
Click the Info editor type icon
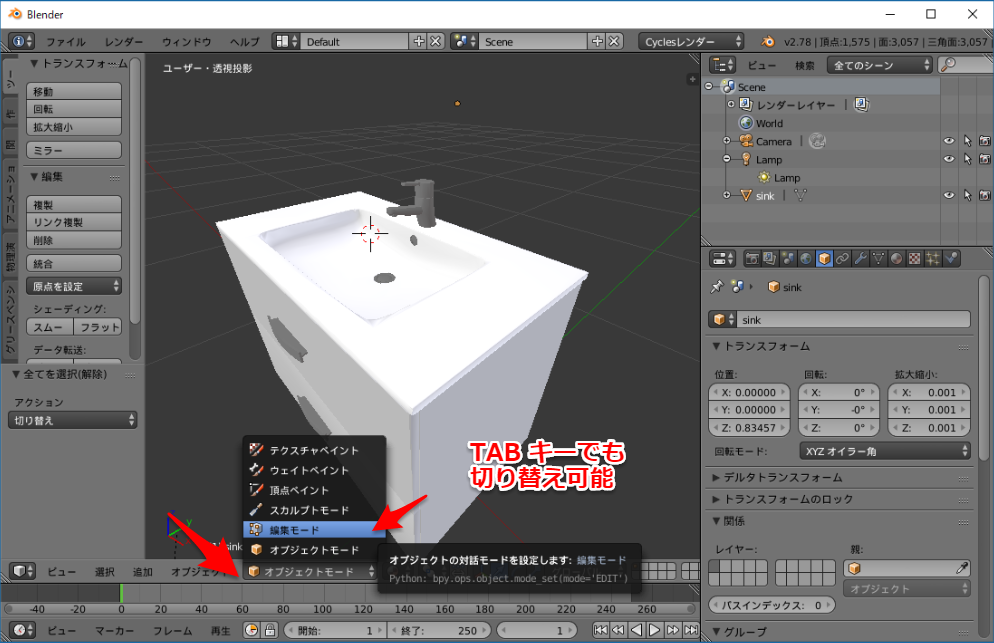click(22, 41)
